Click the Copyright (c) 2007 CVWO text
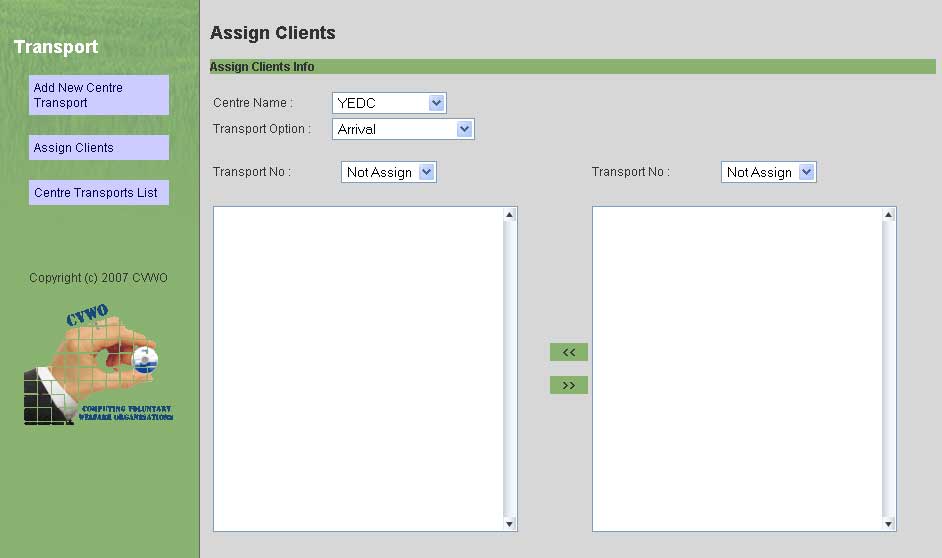This screenshot has height=558, width=942. click(x=99, y=277)
